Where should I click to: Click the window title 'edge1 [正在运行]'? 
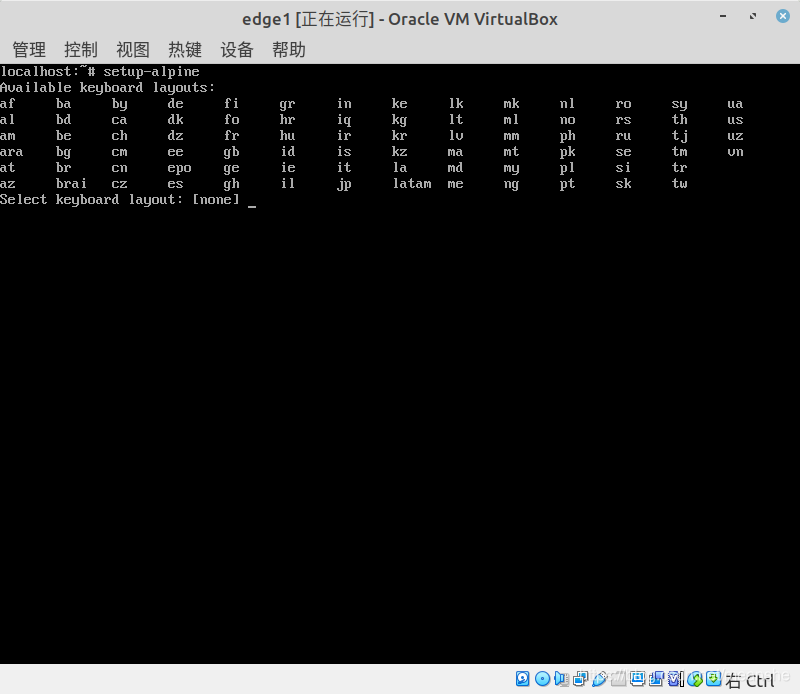pyautogui.click(x=308, y=19)
